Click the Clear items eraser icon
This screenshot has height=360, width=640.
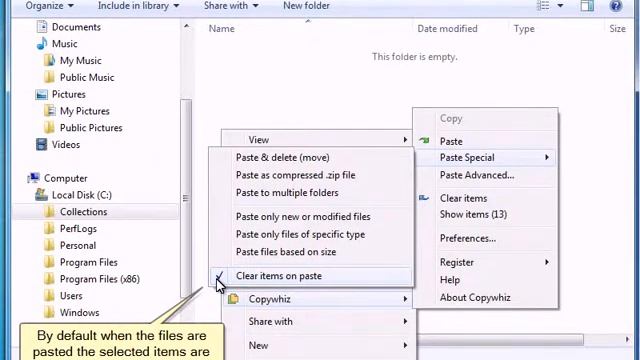(424, 198)
